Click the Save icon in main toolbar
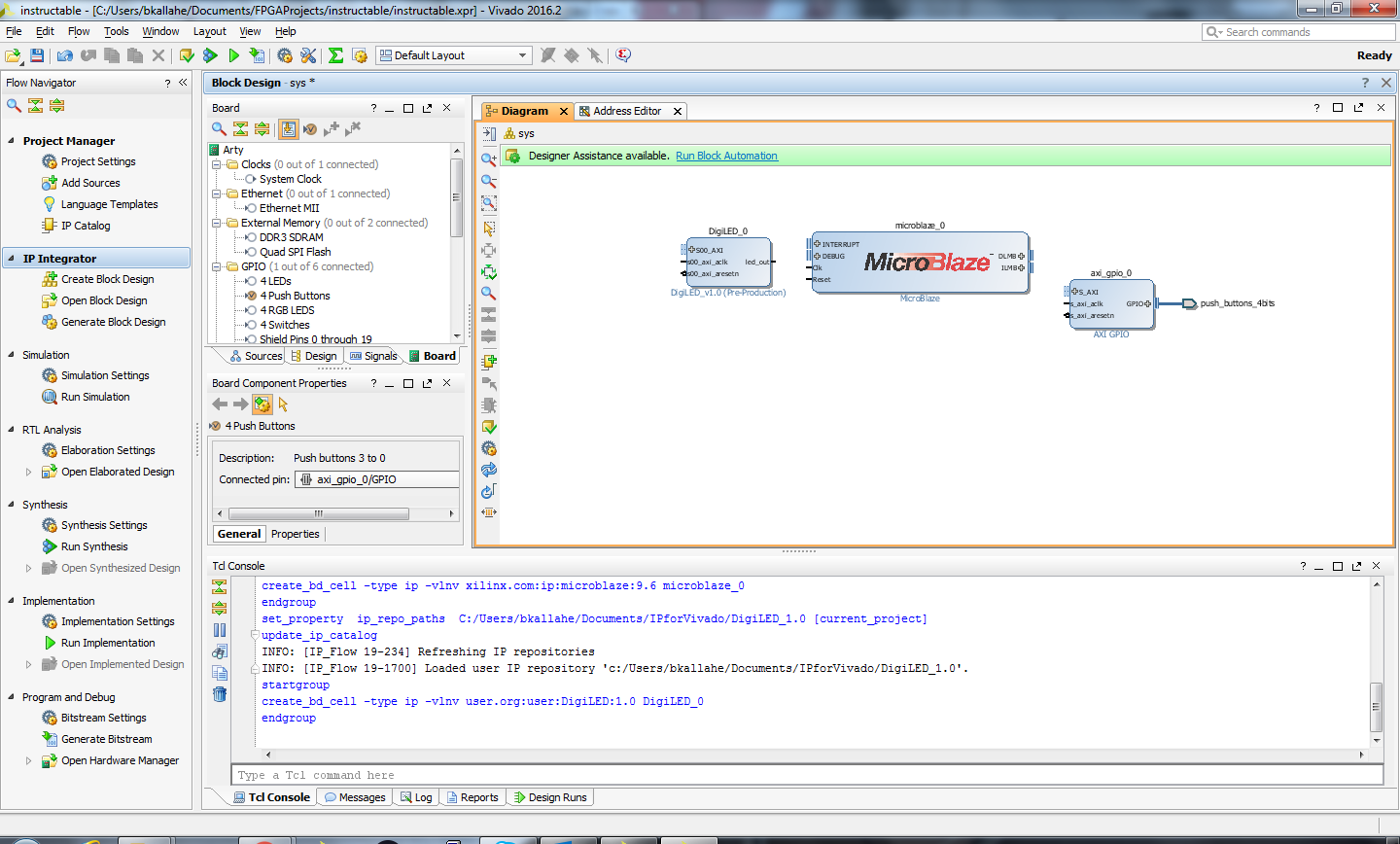 (37, 55)
